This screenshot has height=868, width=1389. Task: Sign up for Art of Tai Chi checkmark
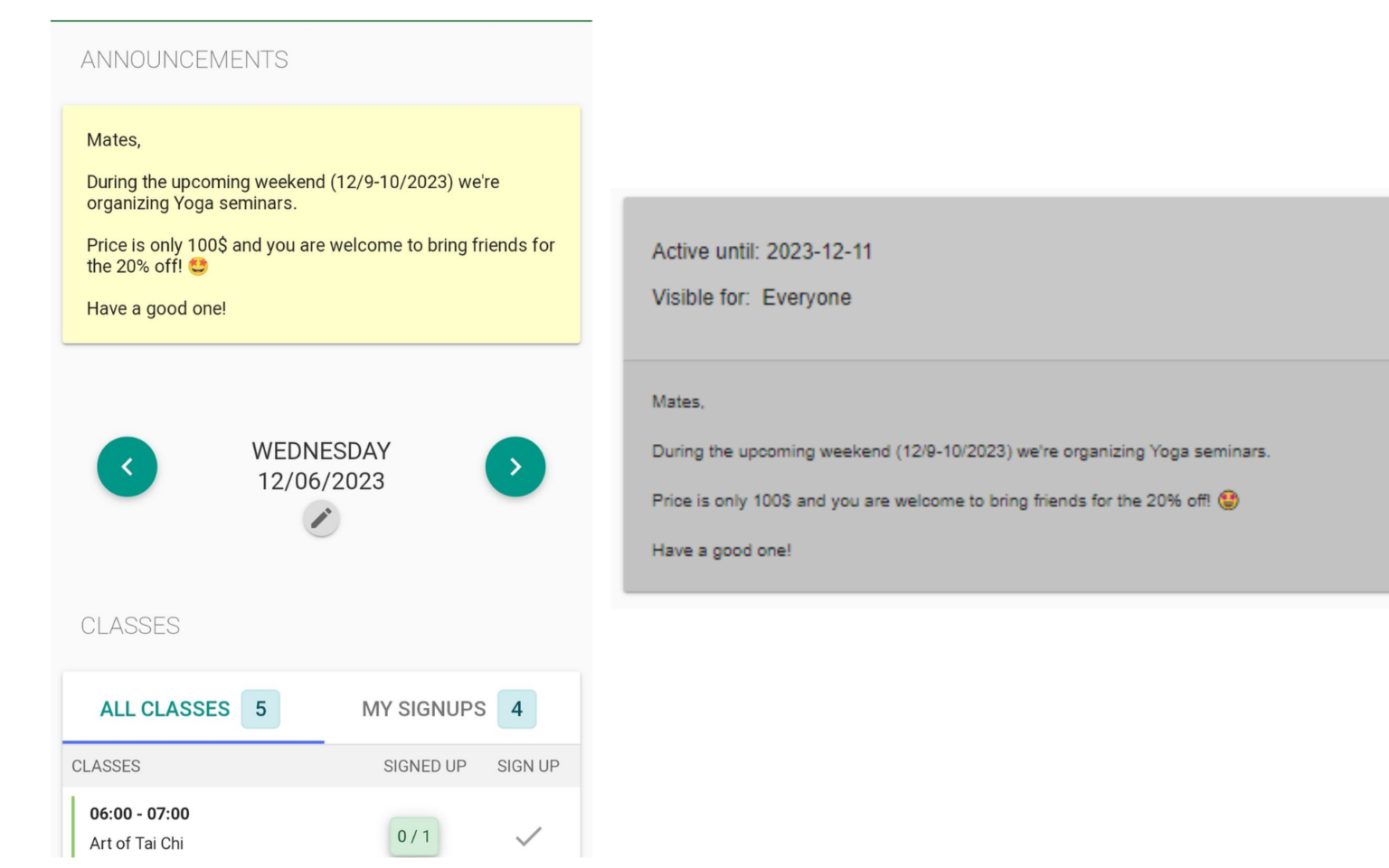point(528,836)
